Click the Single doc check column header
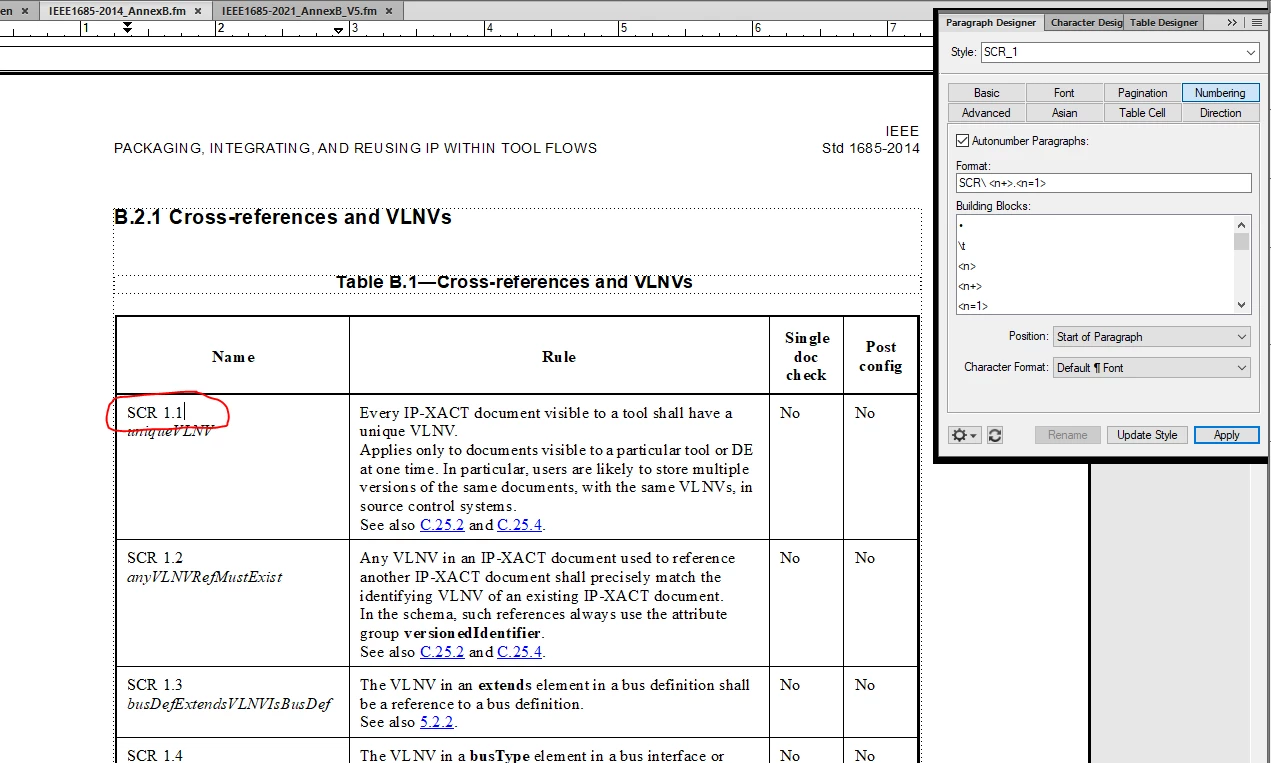 (x=806, y=356)
